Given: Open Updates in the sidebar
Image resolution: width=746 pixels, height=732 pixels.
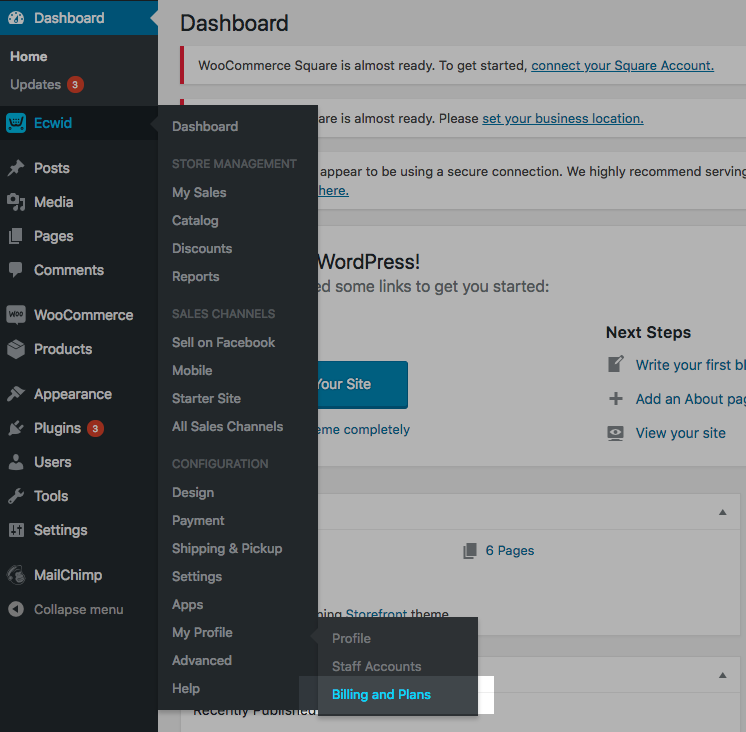Looking at the screenshot, I should click(36, 85).
